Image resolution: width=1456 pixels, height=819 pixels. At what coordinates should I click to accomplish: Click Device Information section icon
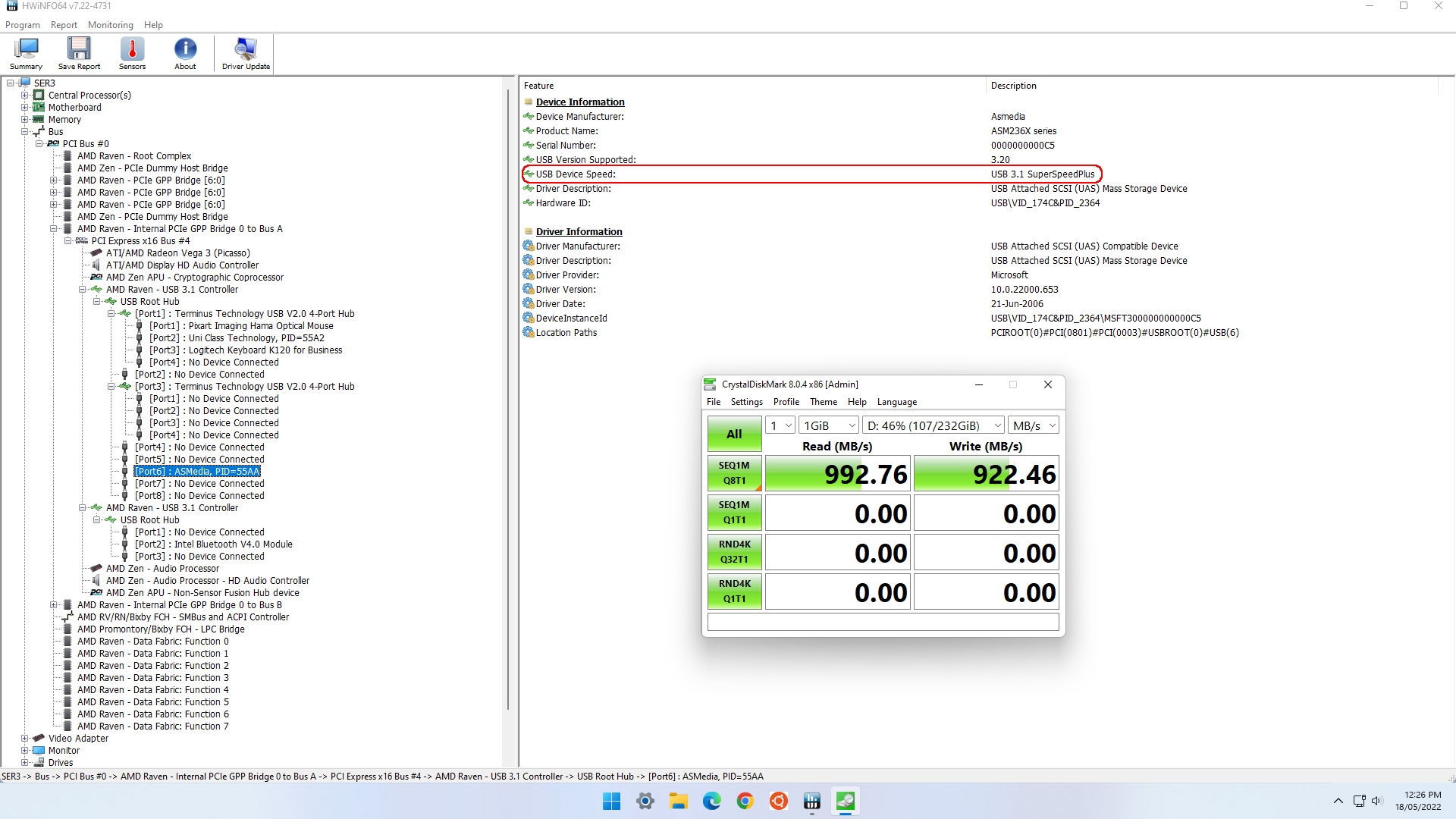(529, 102)
